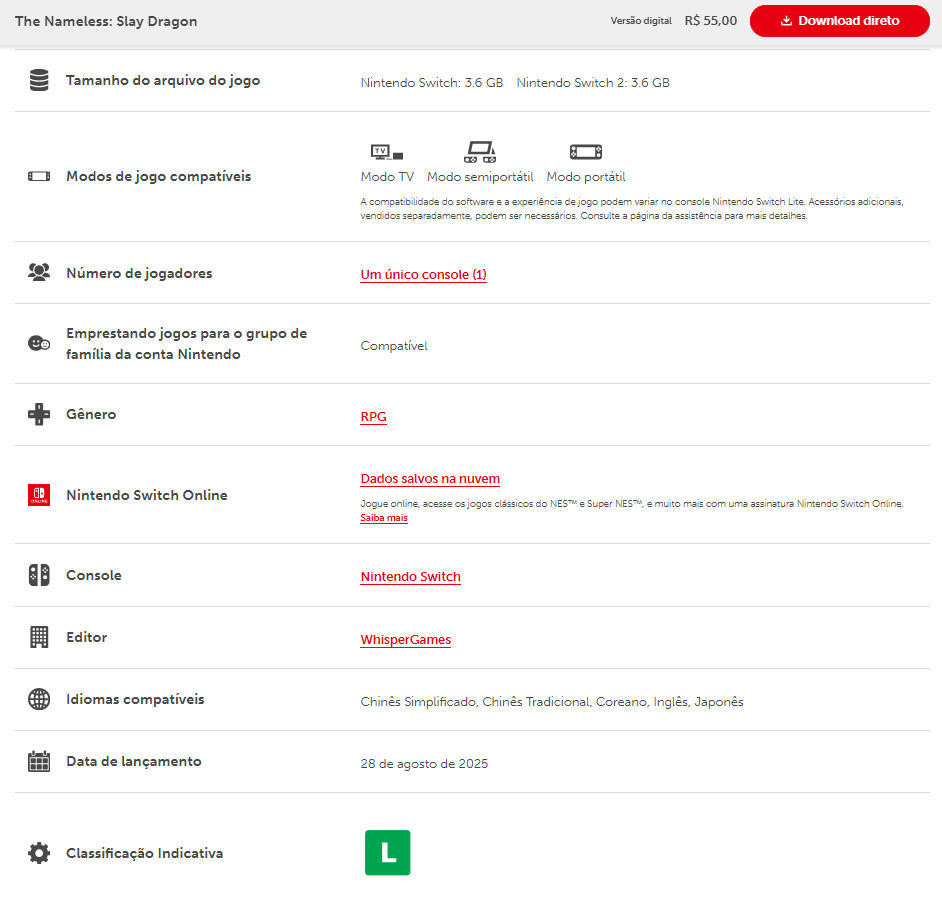The width and height of the screenshot is (942, 897).
Task: Click the Console Joy-Con icon
Action: point(39,575)
